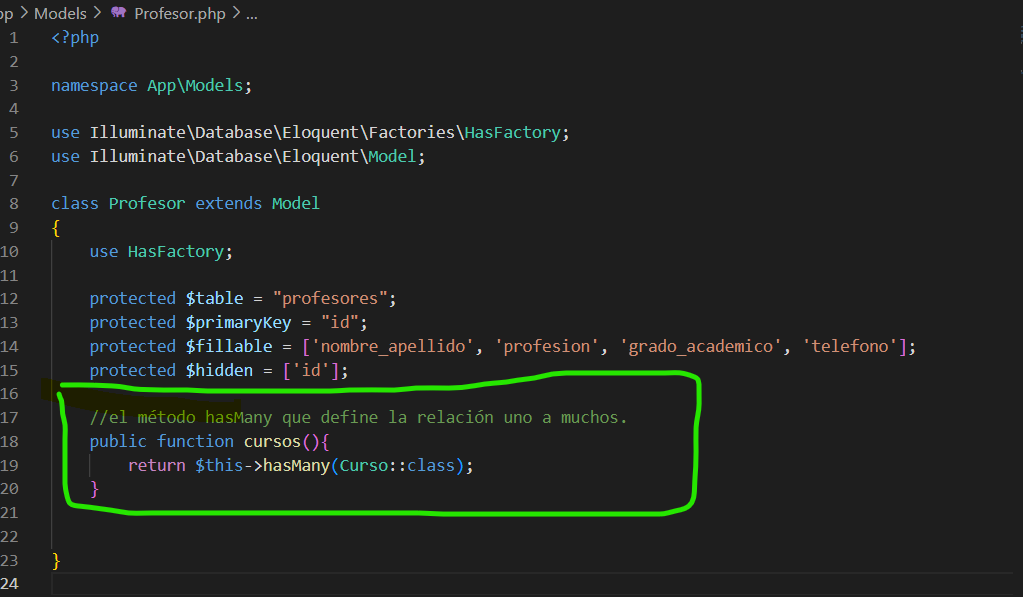Click the yellow closing brace on line 23
Screen dimensions: 1023x597
(56, 561)
